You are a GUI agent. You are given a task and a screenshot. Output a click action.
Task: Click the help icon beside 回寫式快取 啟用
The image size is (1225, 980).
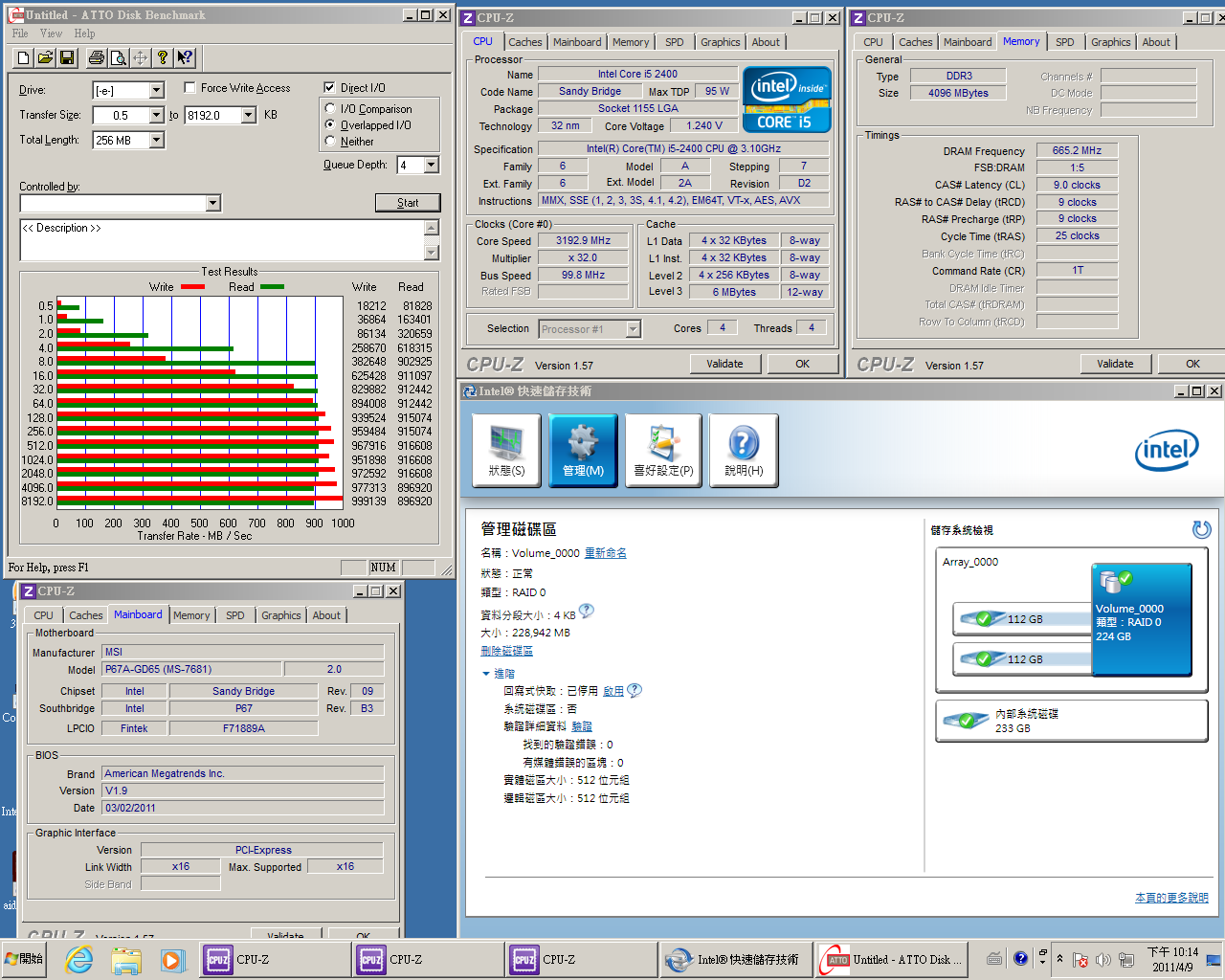[635, 690]
